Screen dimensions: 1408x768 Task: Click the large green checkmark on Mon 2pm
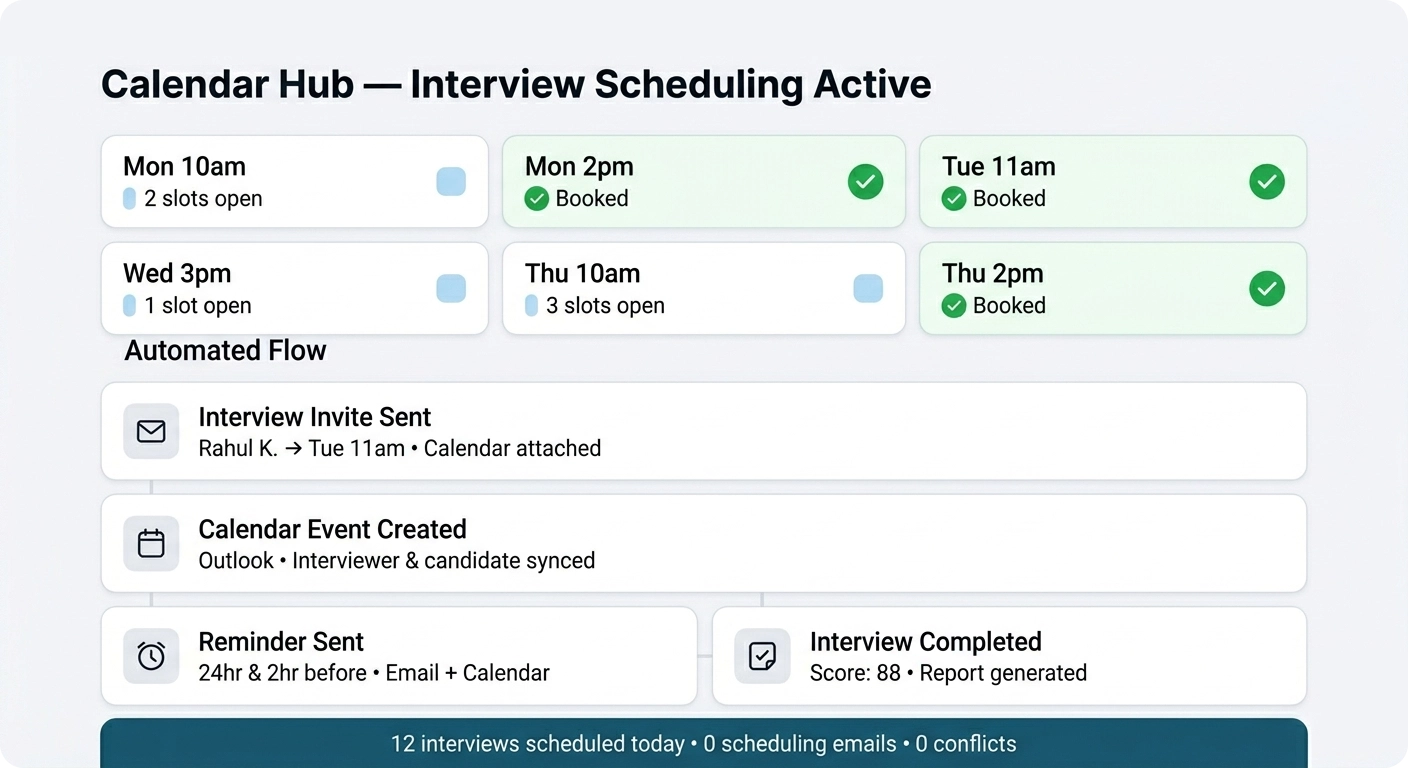coord(865,182)
